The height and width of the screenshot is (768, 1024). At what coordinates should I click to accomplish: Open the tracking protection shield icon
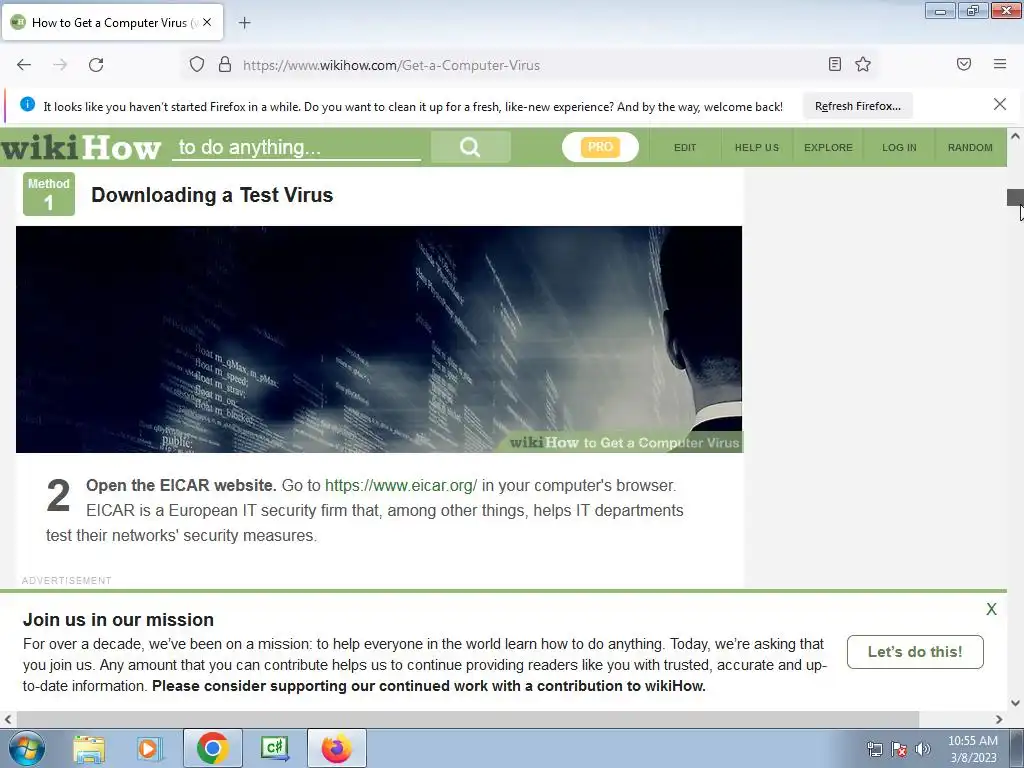[x=197, y=65]
